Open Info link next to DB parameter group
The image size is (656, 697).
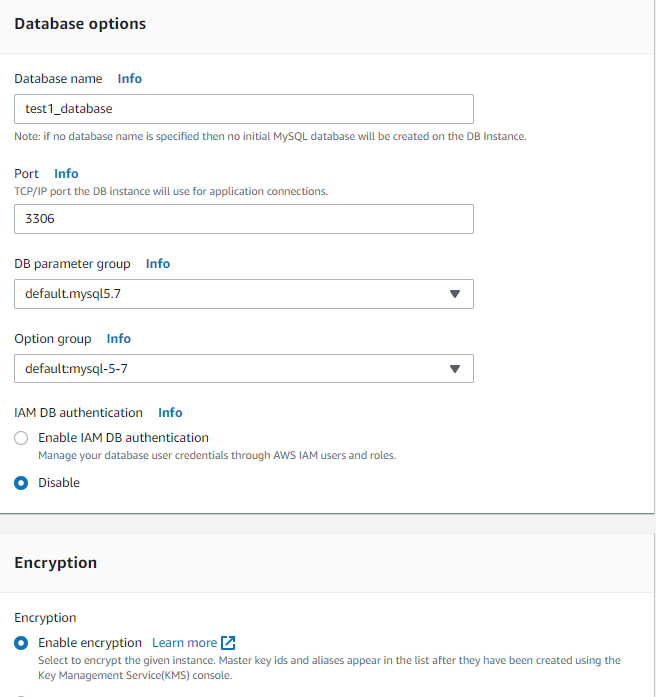pyautogui.click(x=158, y=264)
